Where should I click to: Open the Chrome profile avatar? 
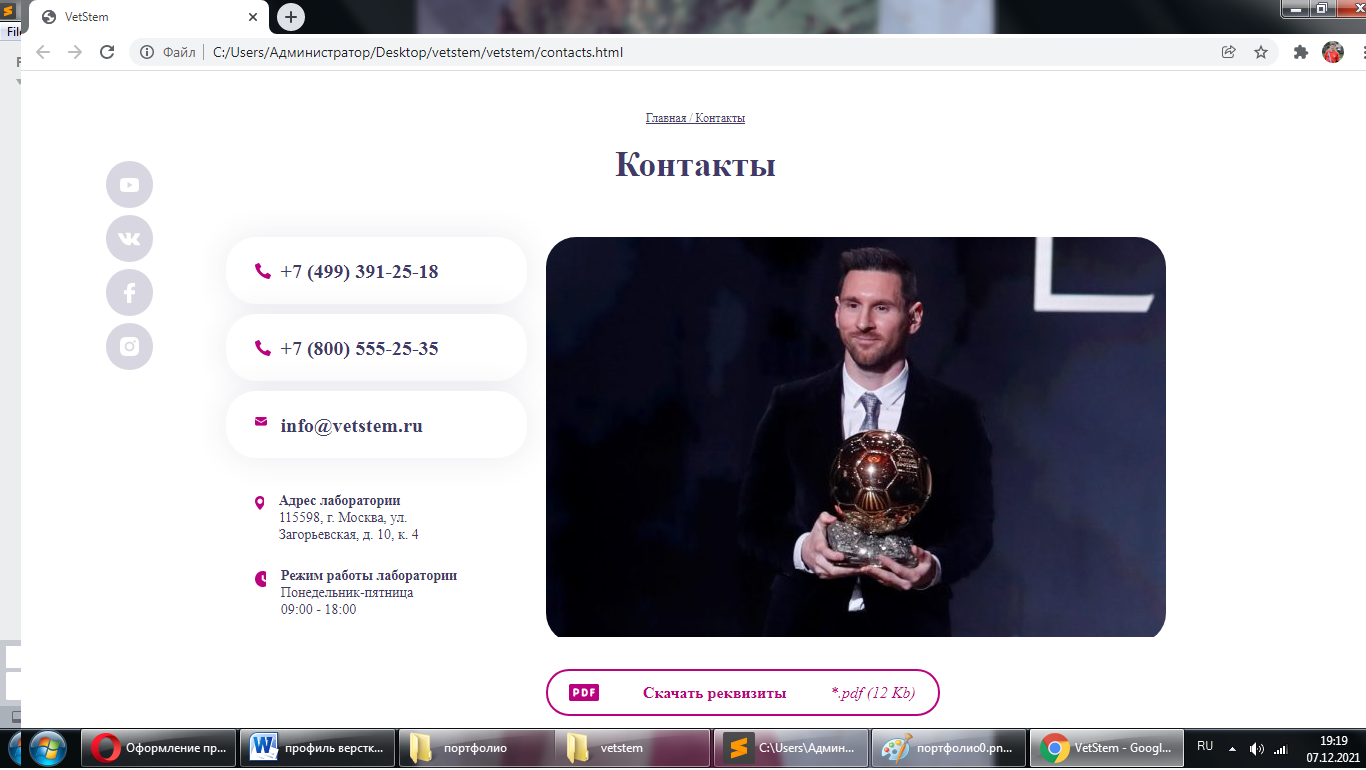(1333, 52)
